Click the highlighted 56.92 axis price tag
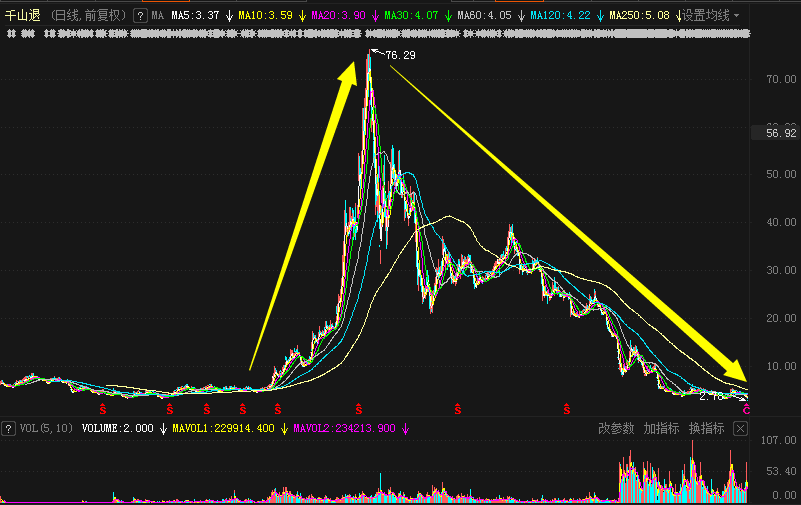Image resolution: width=801 pixels, height=505 pixels. (x=781, y=133)
